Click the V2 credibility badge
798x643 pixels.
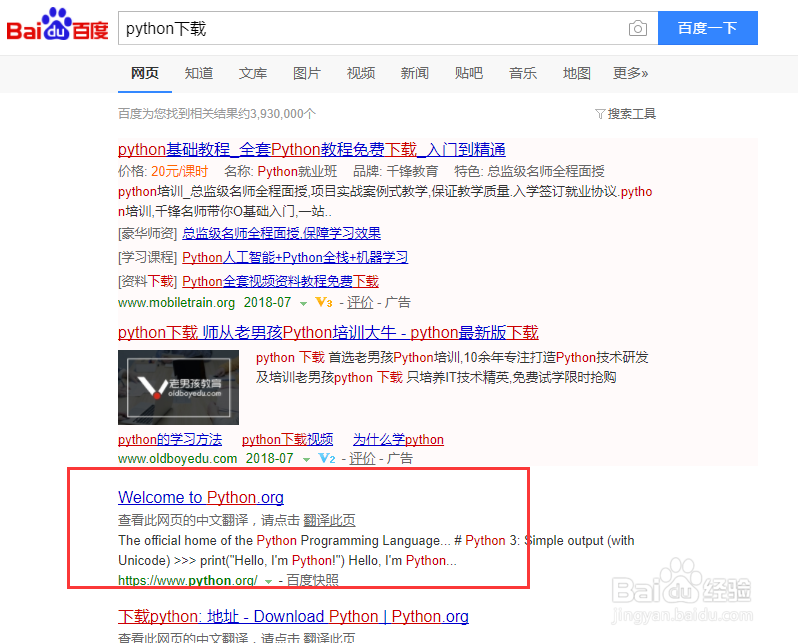(327, 458)
